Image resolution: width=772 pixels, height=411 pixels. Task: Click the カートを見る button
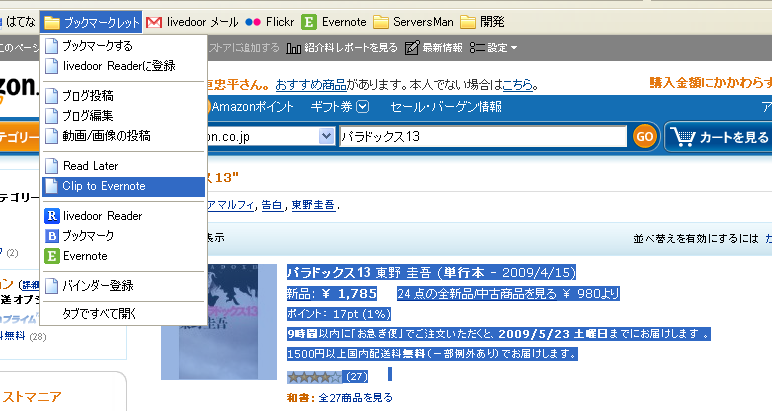point(720,137)
